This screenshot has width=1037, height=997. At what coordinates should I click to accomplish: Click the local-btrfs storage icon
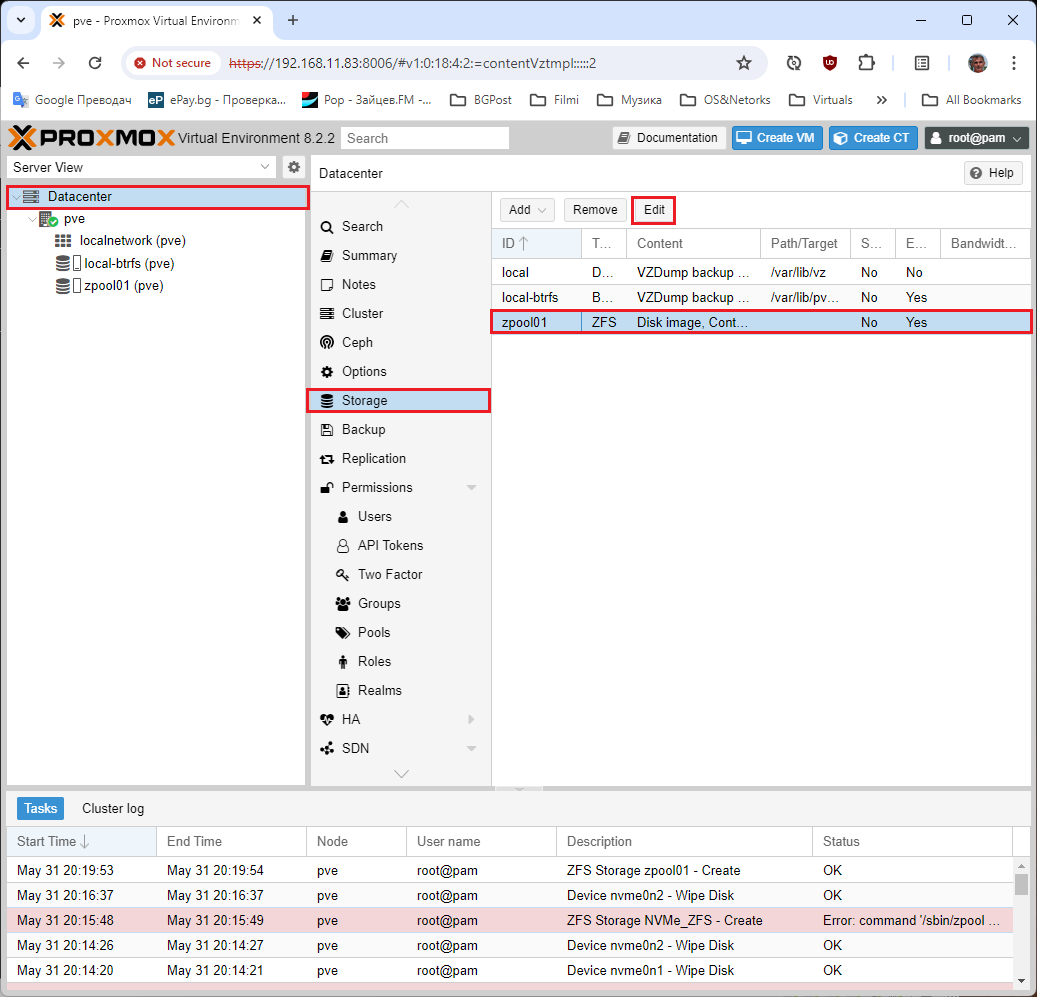point(63,263)
